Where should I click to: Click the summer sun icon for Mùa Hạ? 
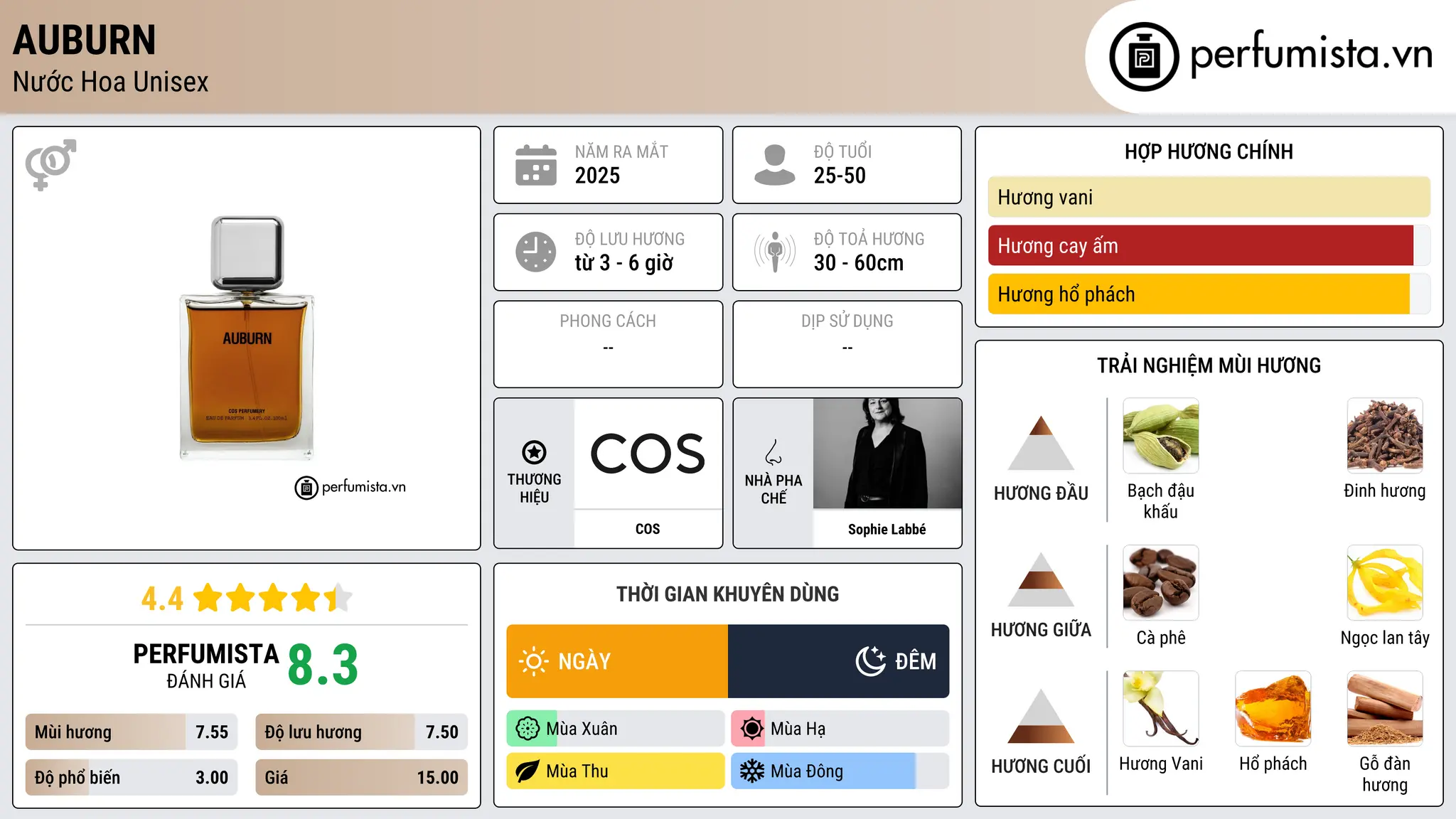tap(752, 729)
